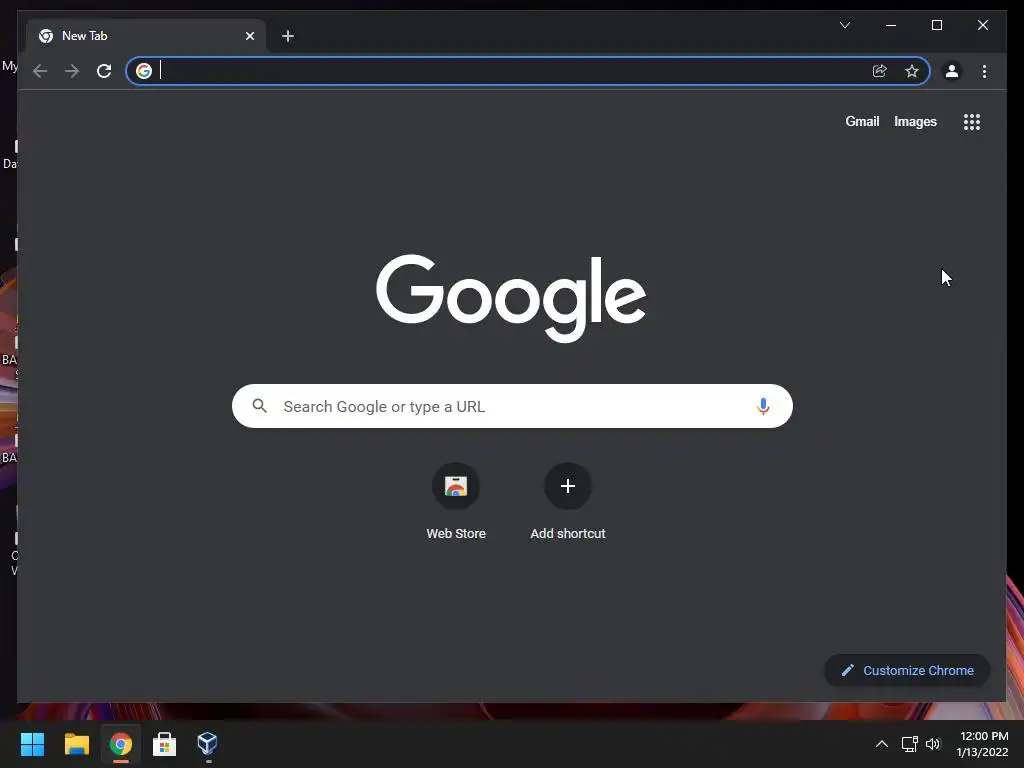Viewport: 1024px width, 768px height.
Task: Close the New Tab tab
Action: click(249, 36)
